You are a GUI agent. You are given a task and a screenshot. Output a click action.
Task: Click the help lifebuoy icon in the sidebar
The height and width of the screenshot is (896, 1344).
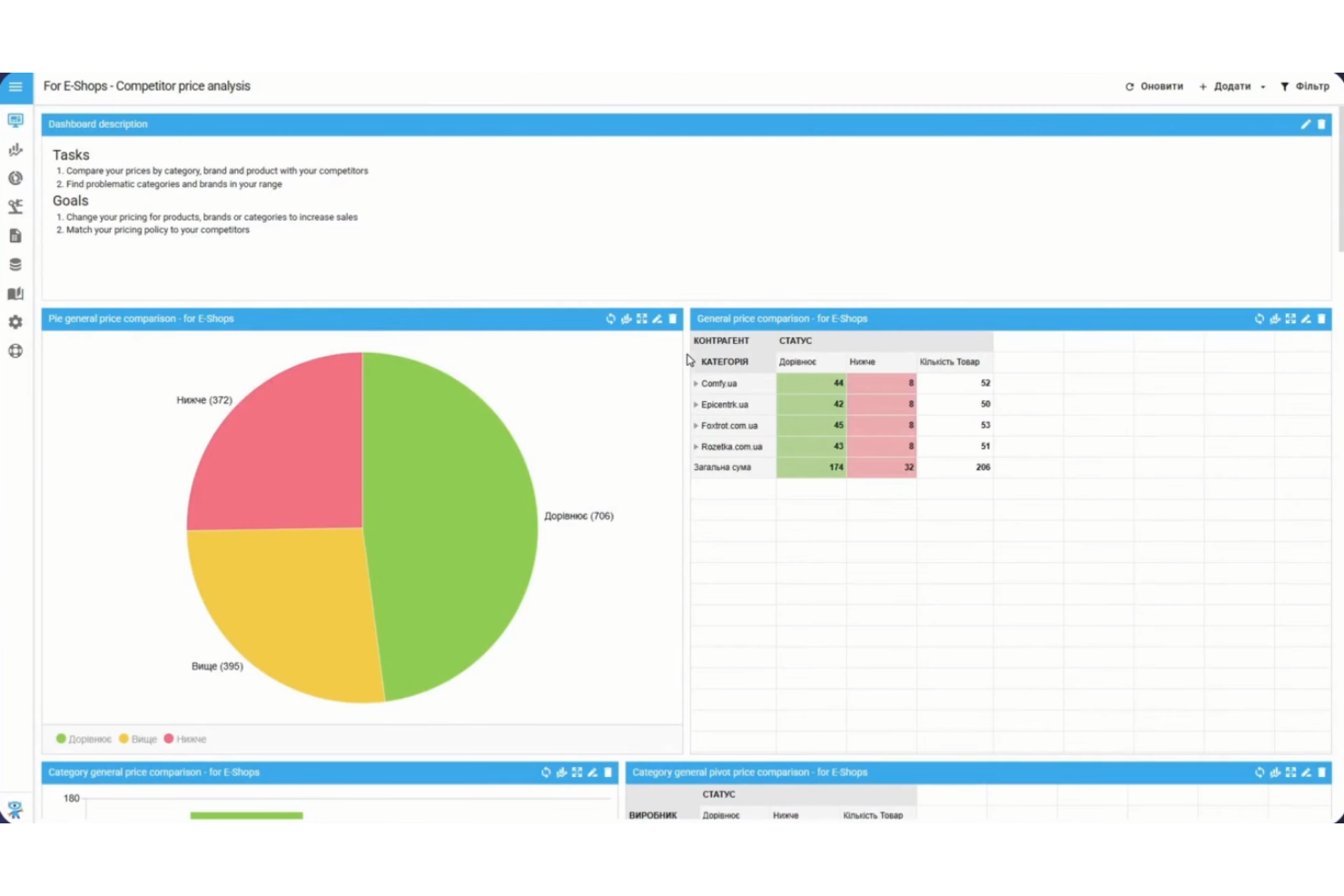[x=15, y=351]
